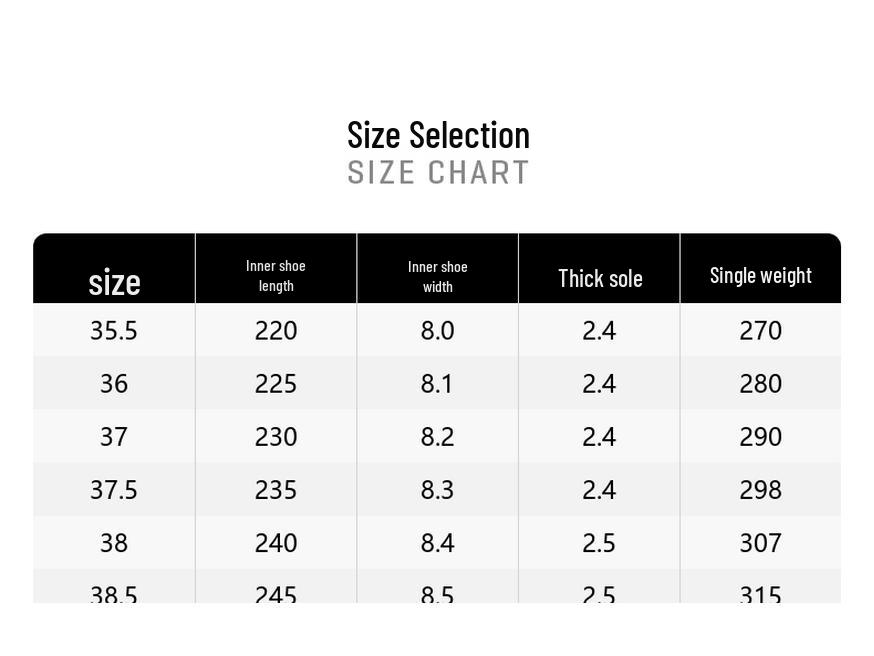Select single weight value 307

tap(760, 543)
